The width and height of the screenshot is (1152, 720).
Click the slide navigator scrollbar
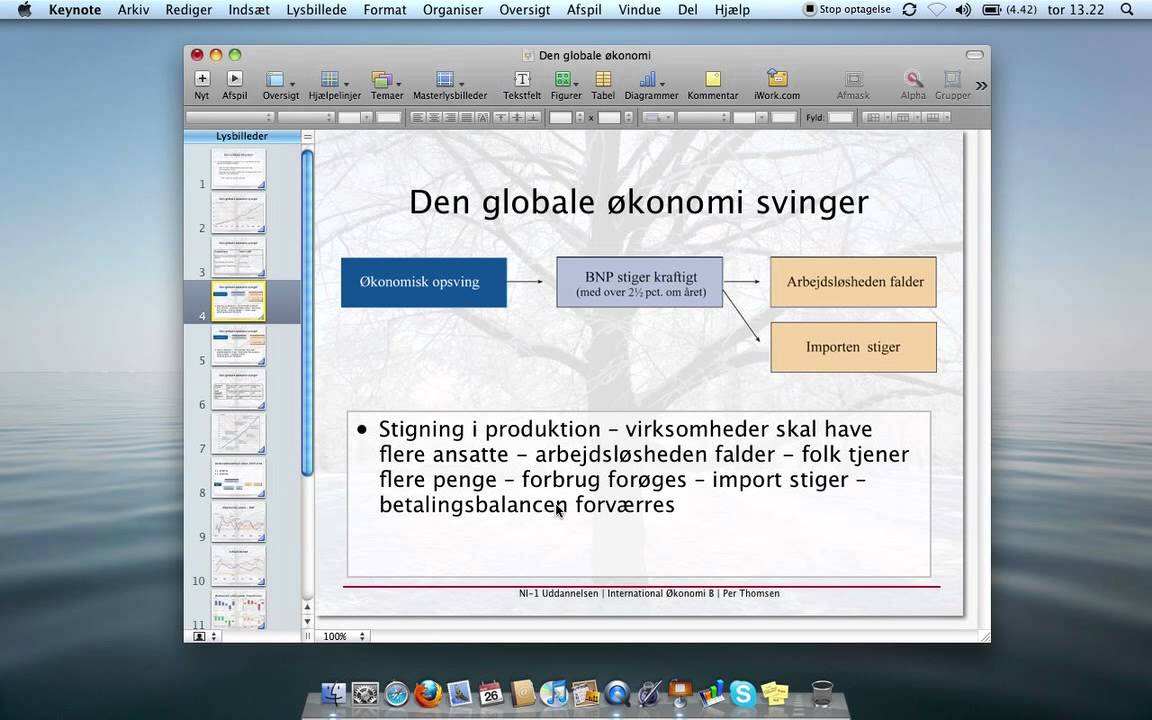[307, 313]
